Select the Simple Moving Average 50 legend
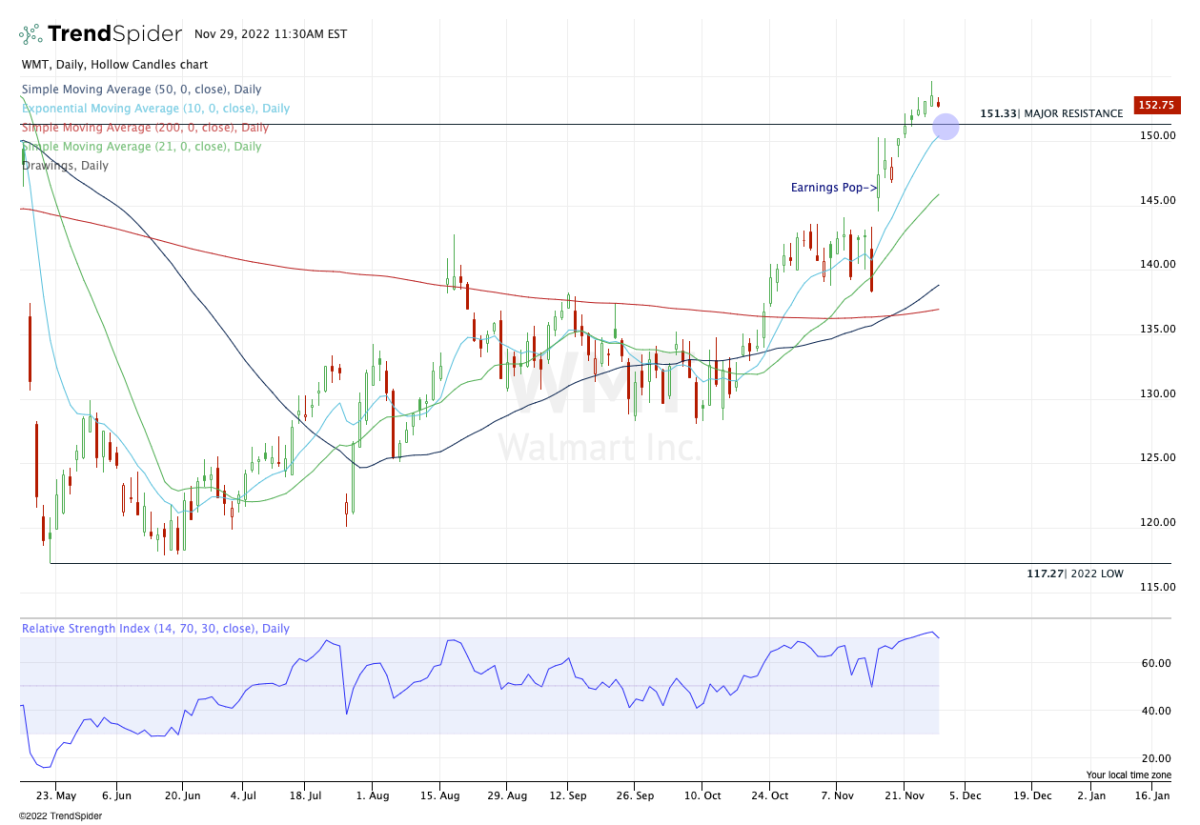Screen dimensions: 1200x825 pyautogui.click(x=141, y=89)
